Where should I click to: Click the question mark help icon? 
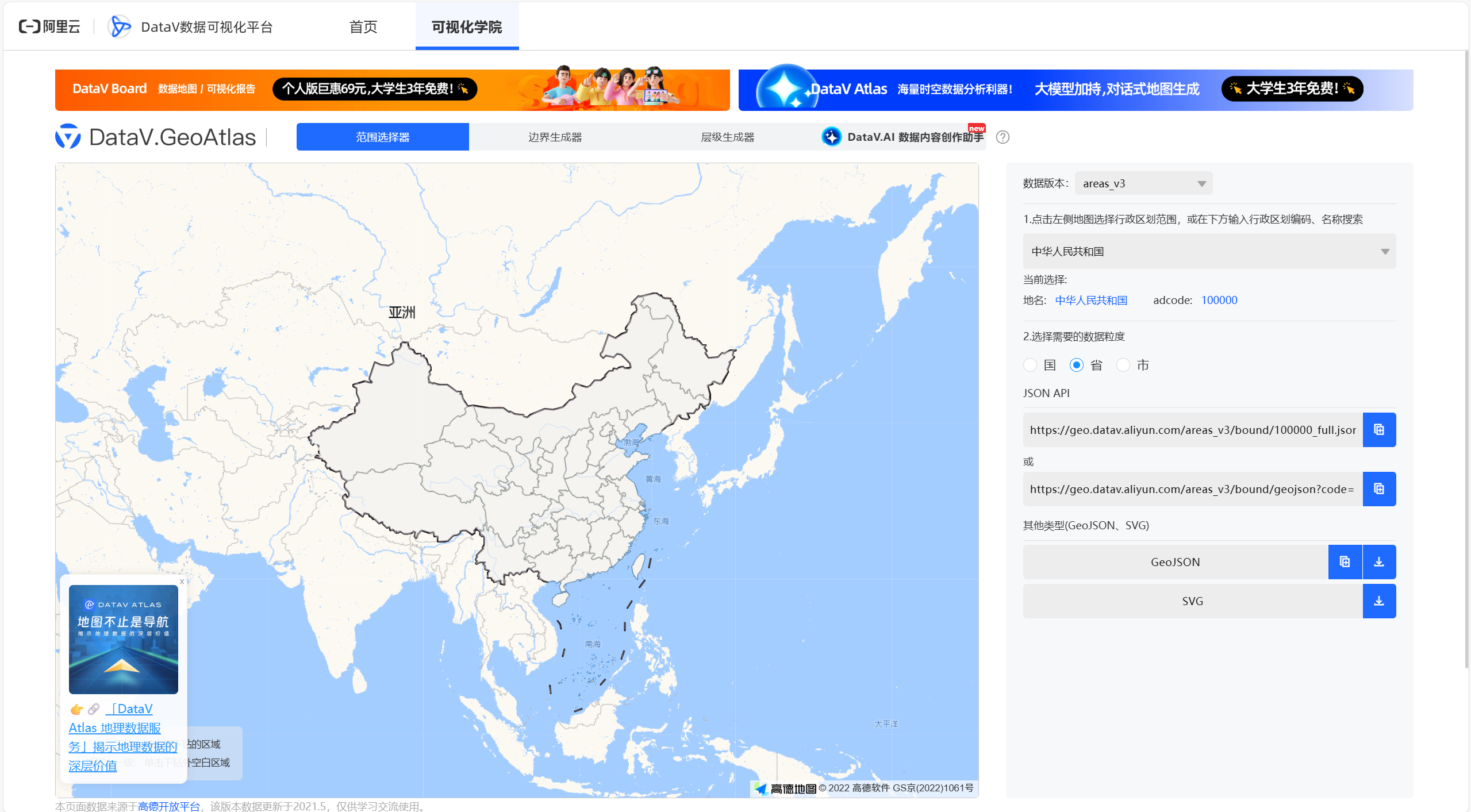tap(1003, 137)
